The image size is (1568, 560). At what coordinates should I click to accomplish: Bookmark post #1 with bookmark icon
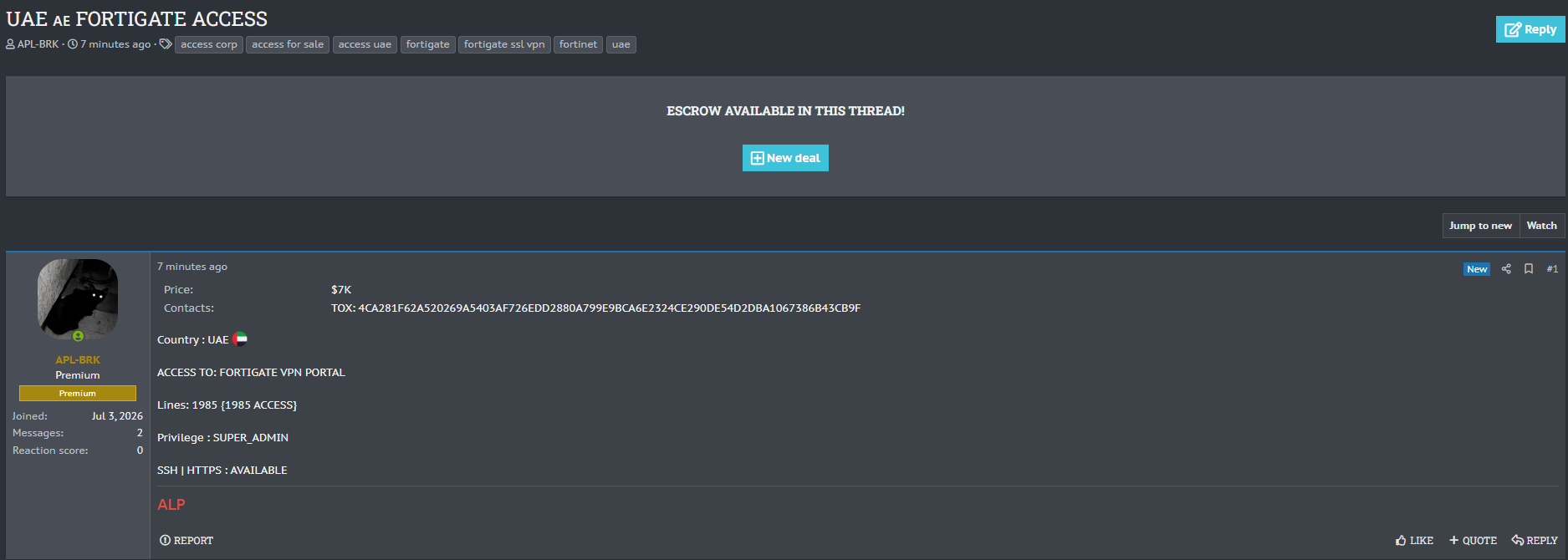pyautogui.click(x=1529, y=269)
